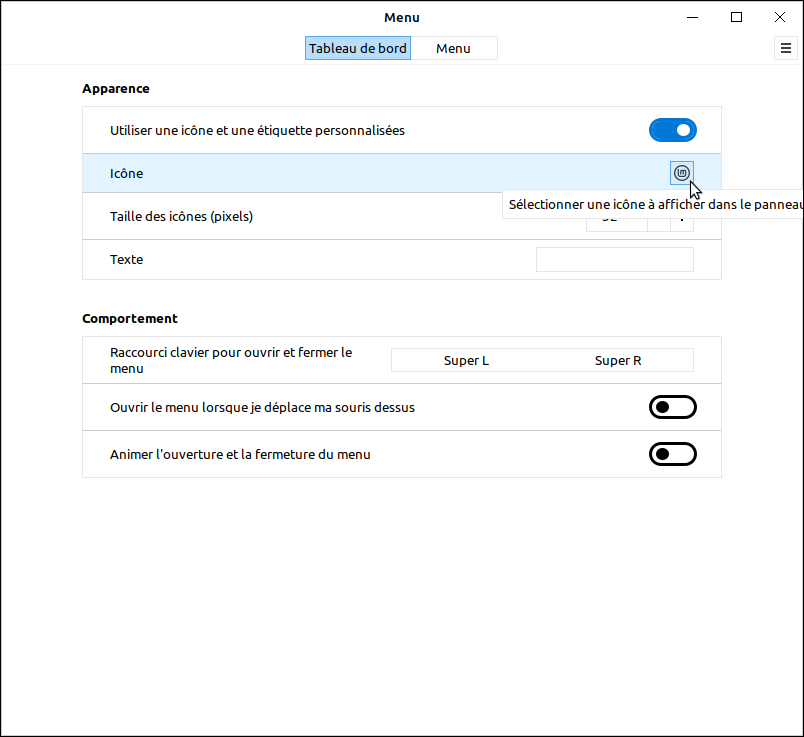Click the Icône row label
Image resolution: width=804 pixels, height=737 pixels.
pyautogui.click(x=127, y=173)
